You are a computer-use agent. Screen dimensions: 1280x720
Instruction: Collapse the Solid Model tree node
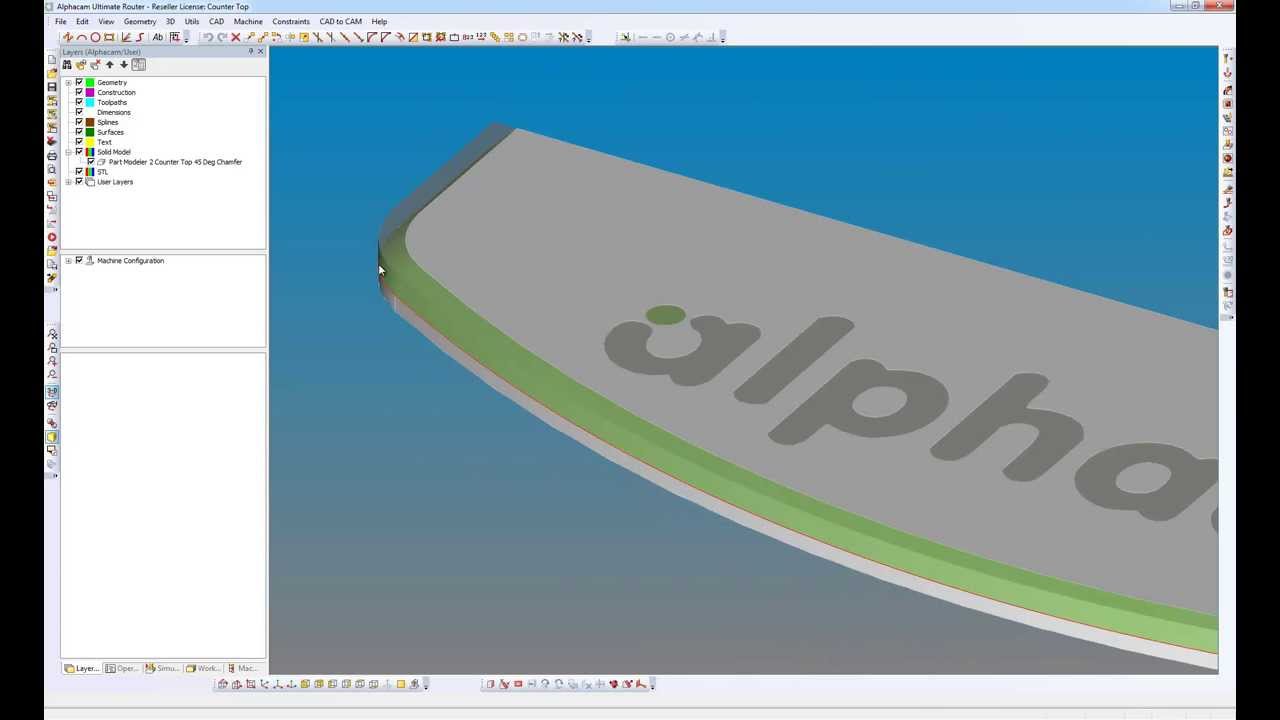tap(68, 152)
